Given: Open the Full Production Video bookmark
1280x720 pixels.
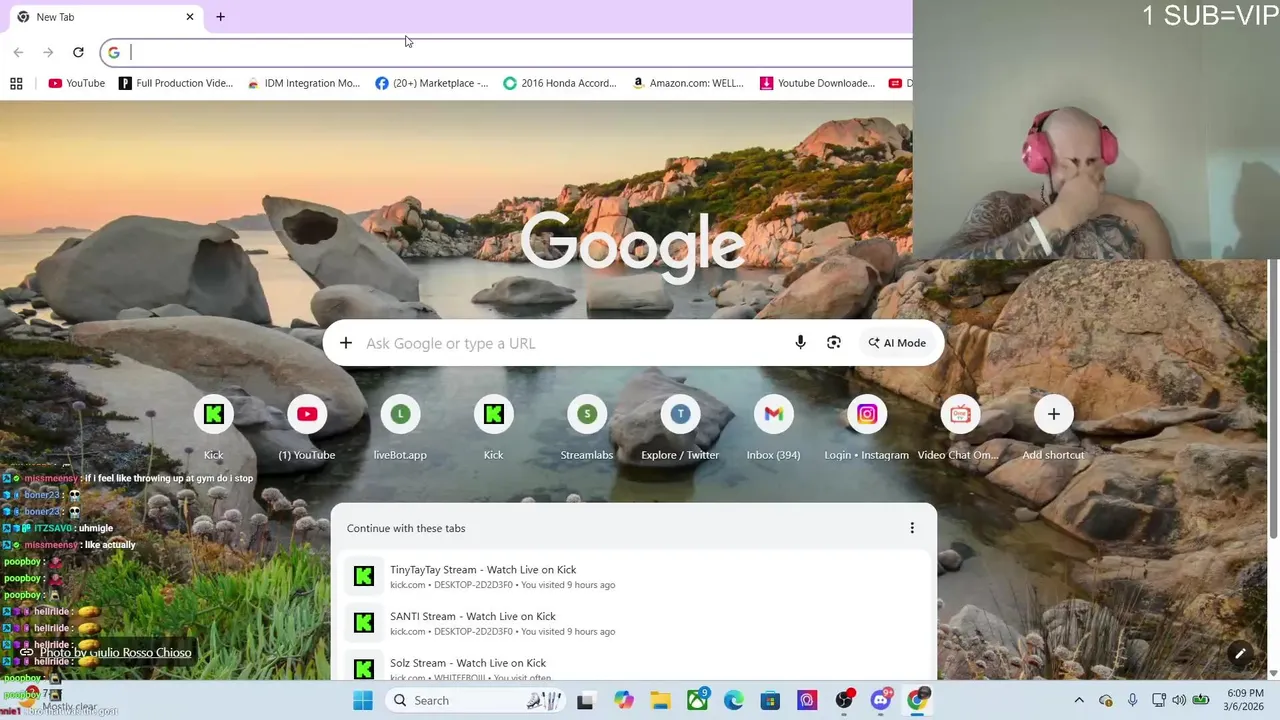Looking at the screenshot, I should (175, 83).
